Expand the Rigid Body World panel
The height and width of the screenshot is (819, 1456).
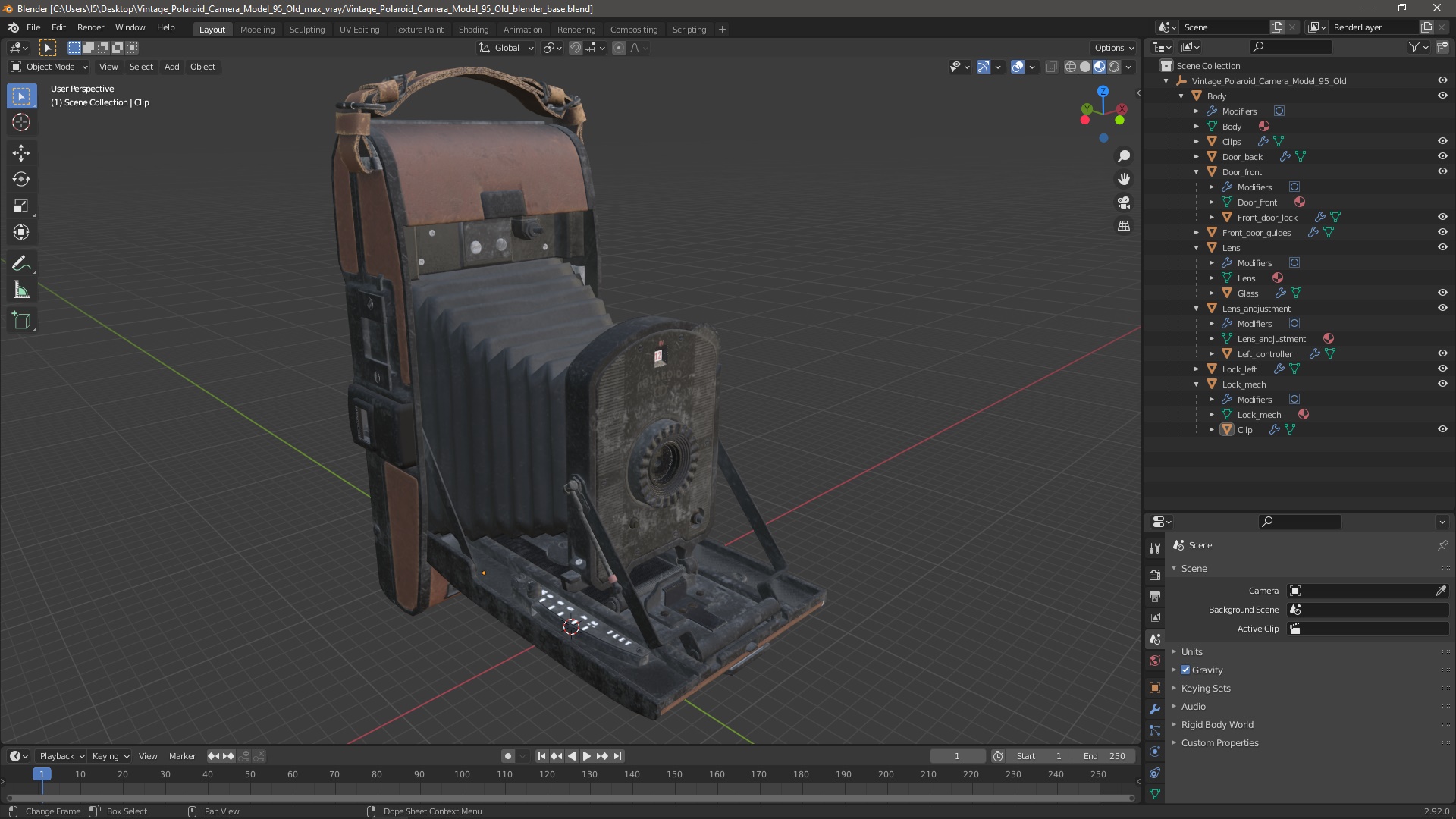coord(1217,724)
